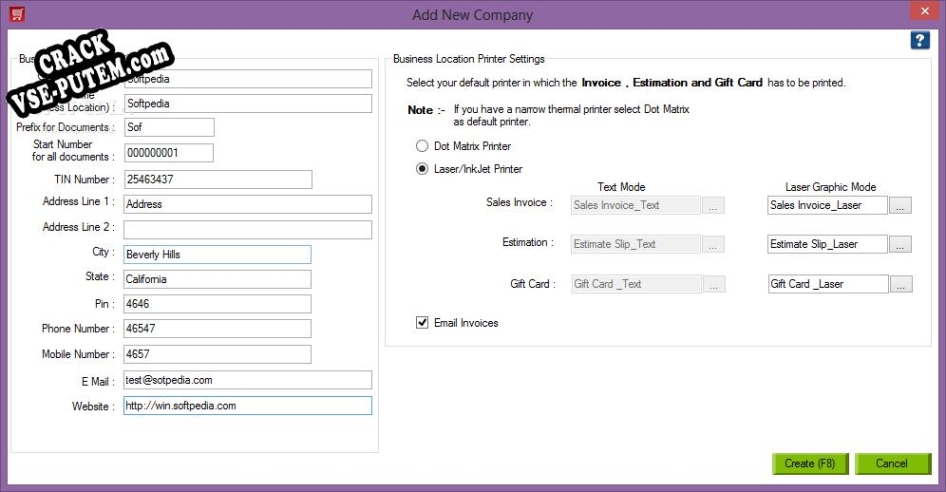Browse for Sales Invoice laser template
Viewport: 946px width, 492px height.
(x=900, y=205)
